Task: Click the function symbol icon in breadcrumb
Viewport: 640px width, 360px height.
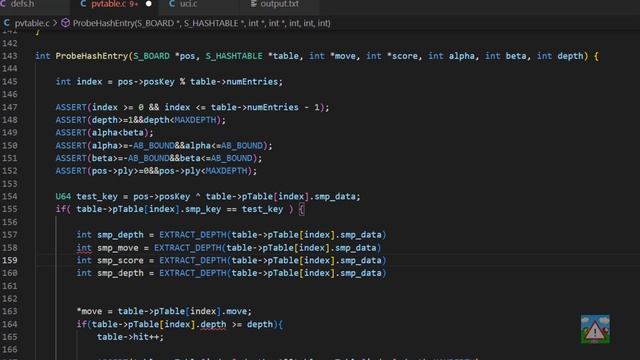Action: [65, 23]
